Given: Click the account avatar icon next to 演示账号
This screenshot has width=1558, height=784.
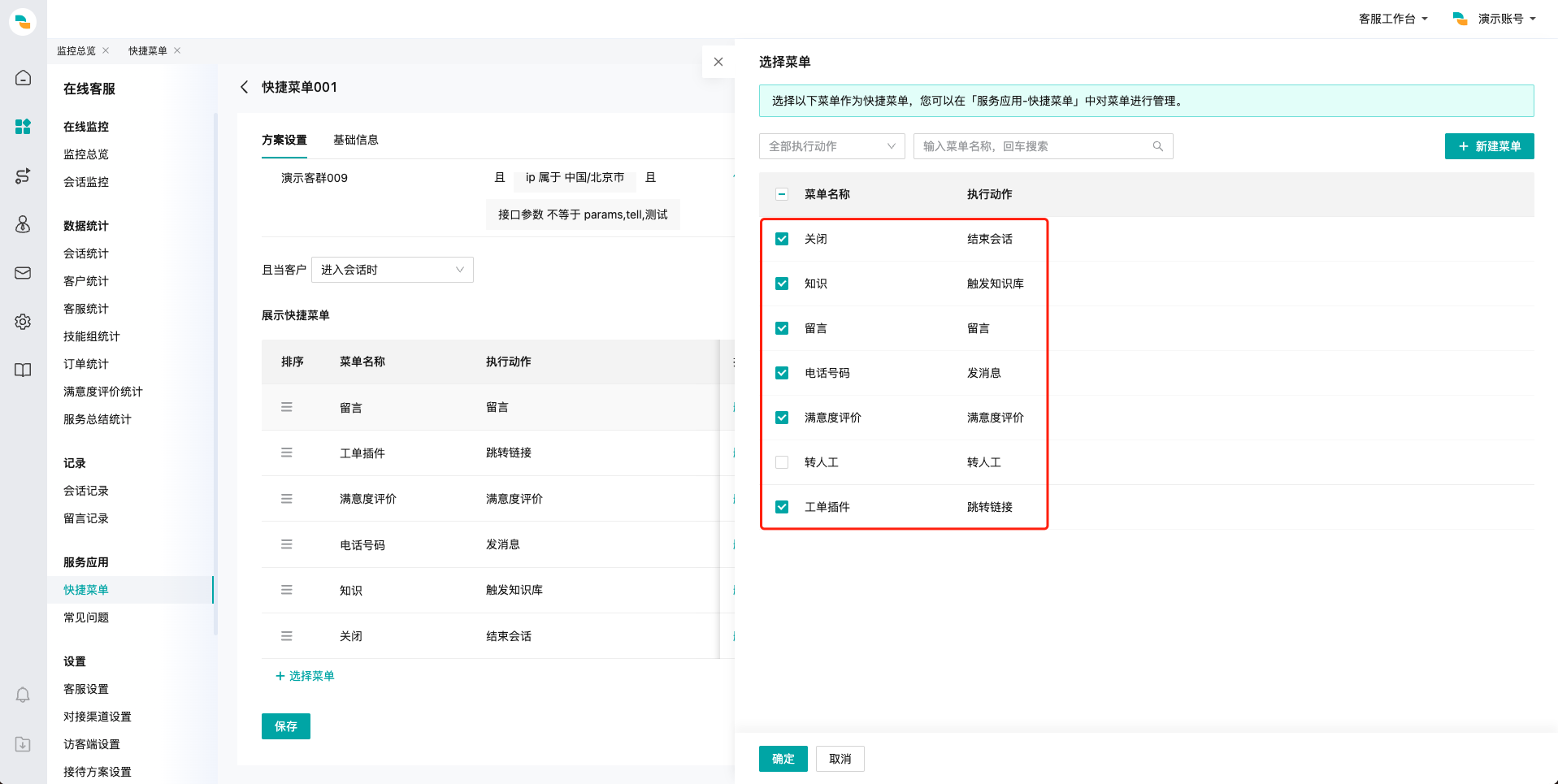Looking at the screenshot, I should tap(1460, 18).
